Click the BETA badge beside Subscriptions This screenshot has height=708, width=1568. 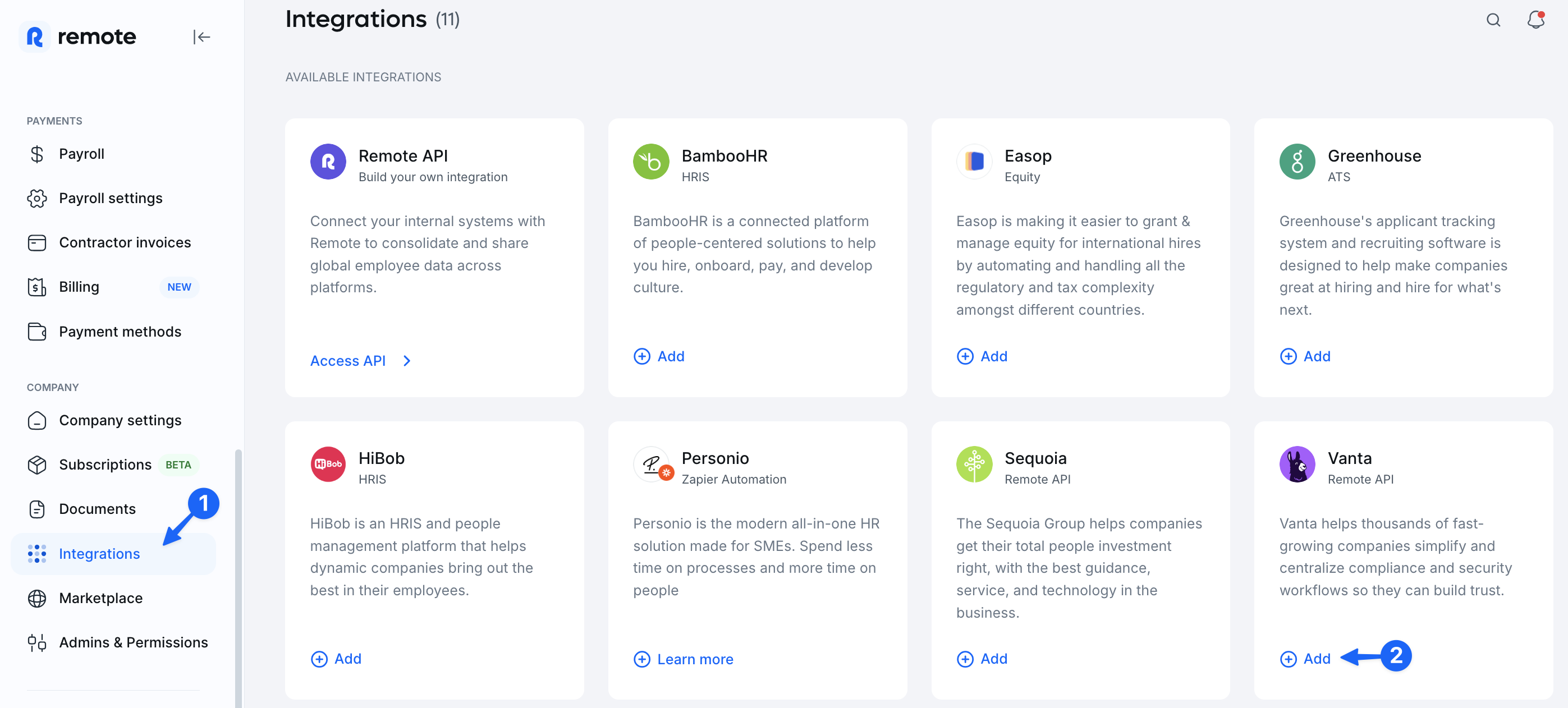(178, 465)
